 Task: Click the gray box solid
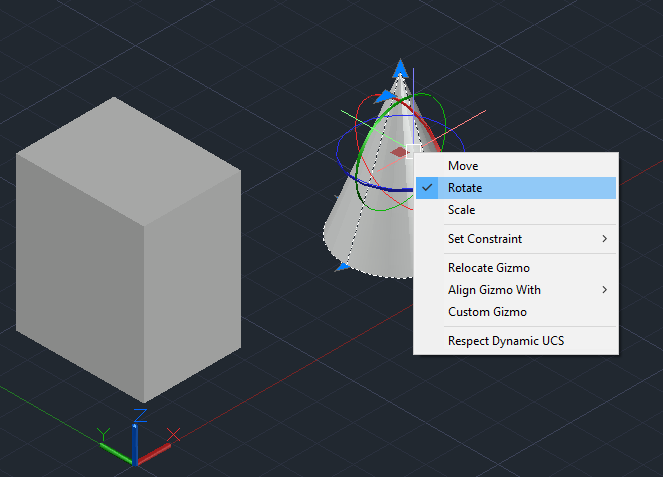pyautogui.click(x=128, y=249)
